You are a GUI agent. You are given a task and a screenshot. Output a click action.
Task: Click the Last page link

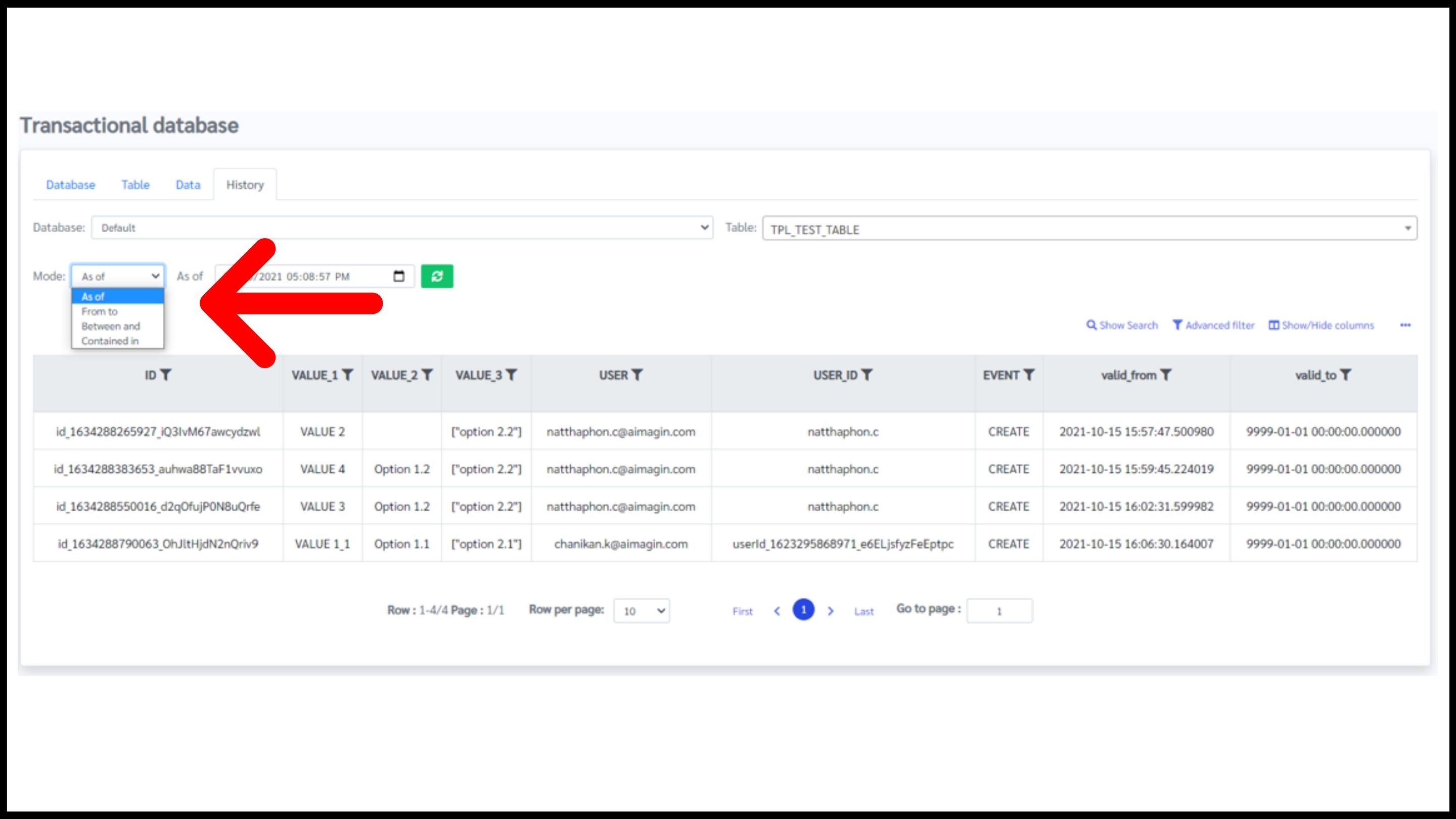click(x=863, y=611)
